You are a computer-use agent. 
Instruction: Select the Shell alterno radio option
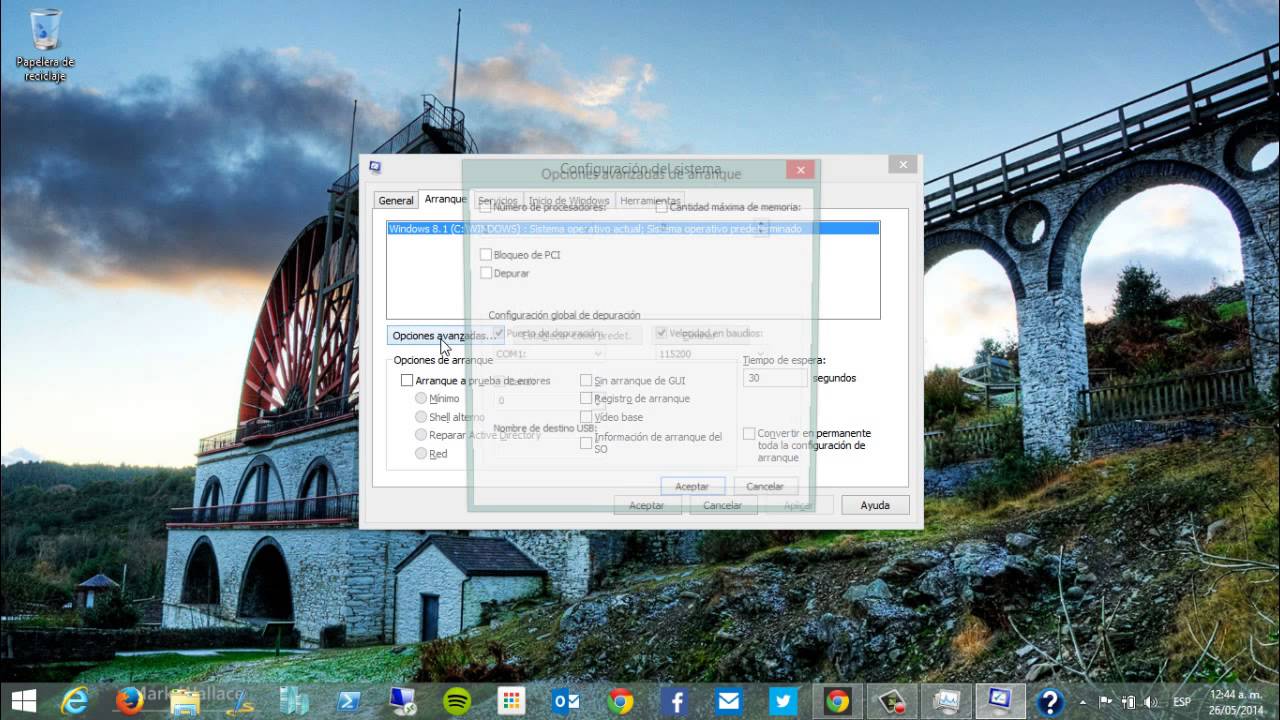point(421,416)
